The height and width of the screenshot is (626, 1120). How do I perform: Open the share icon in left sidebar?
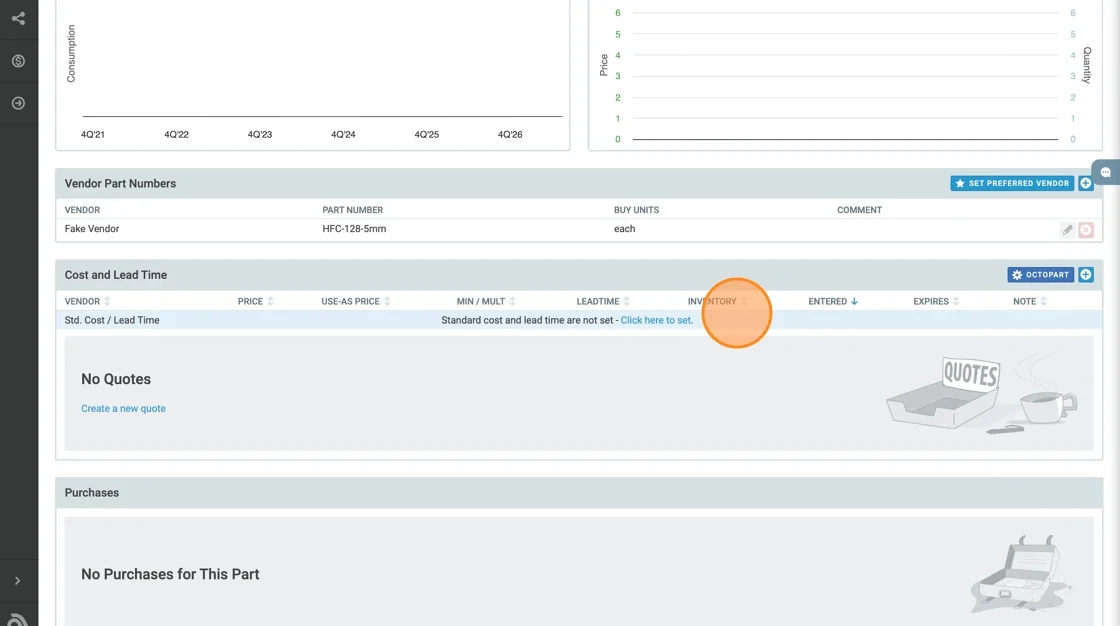[18, 18]
